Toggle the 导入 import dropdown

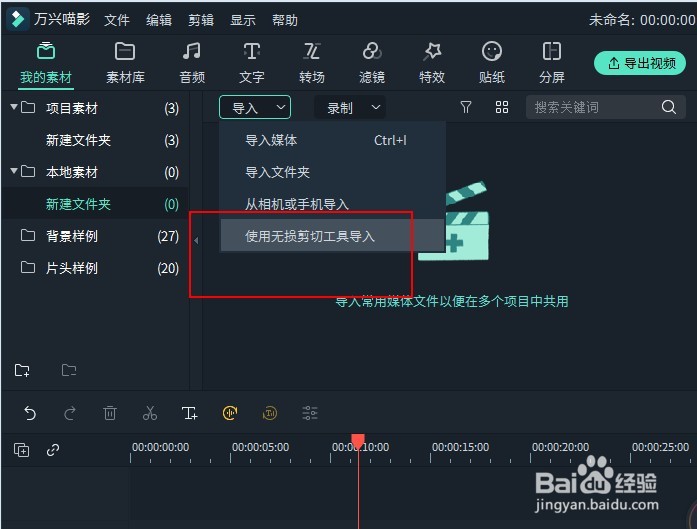255,107
